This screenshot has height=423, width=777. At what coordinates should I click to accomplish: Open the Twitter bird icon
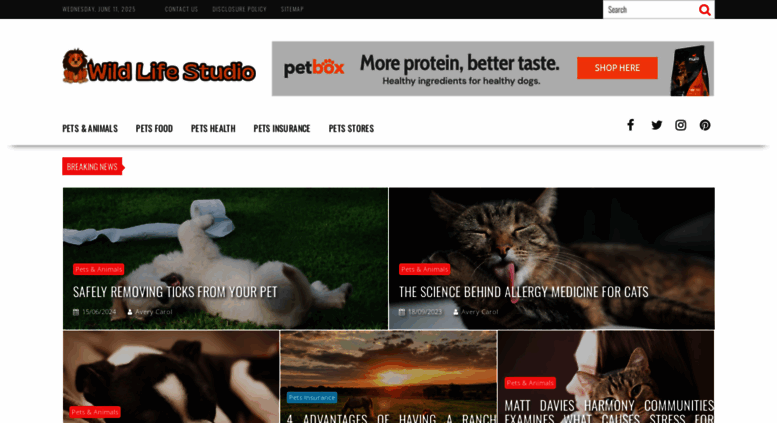657,125
